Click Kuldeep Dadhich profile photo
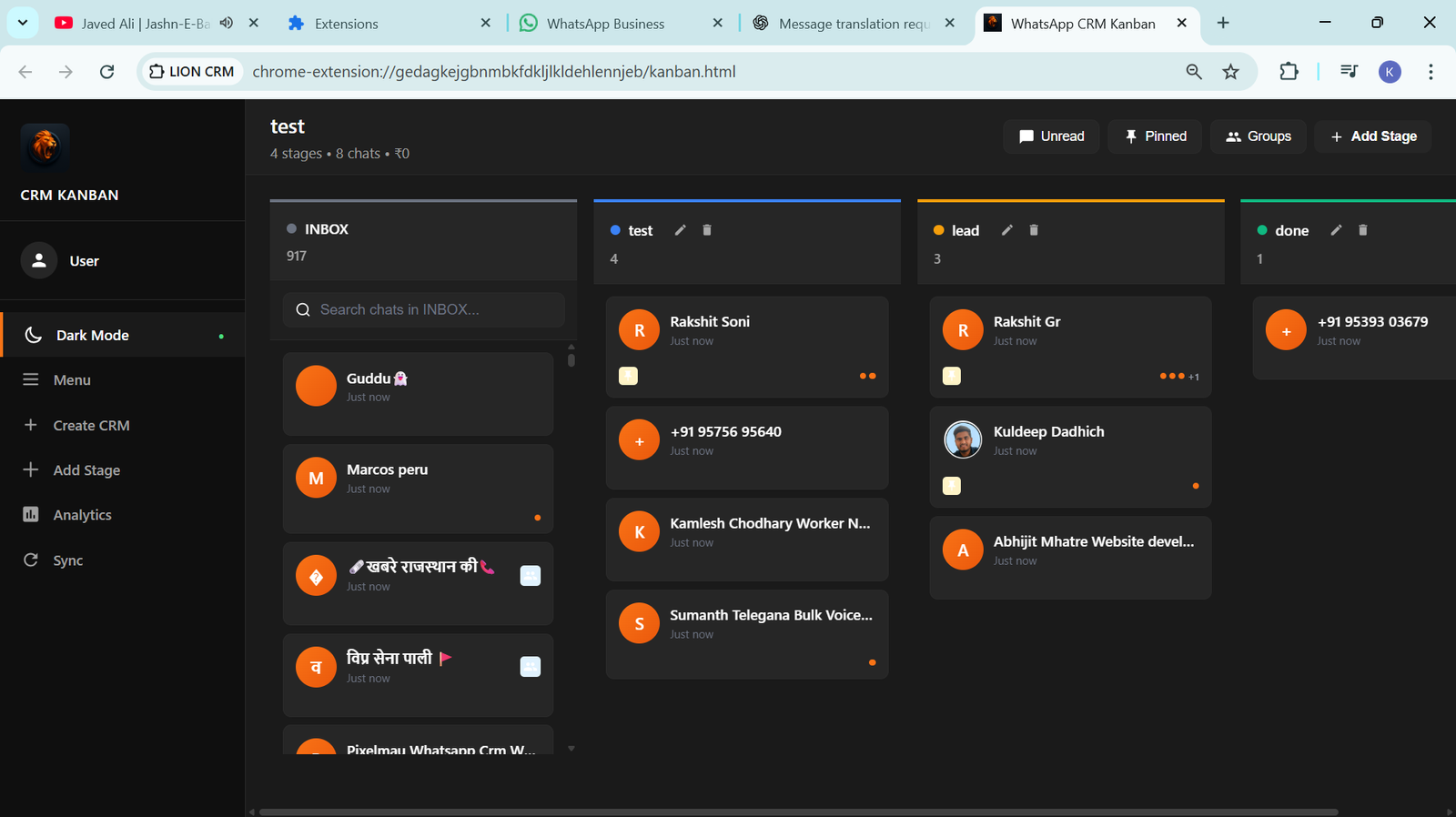The width and height of the screenshot is (1456, 817). coord(963,439)
